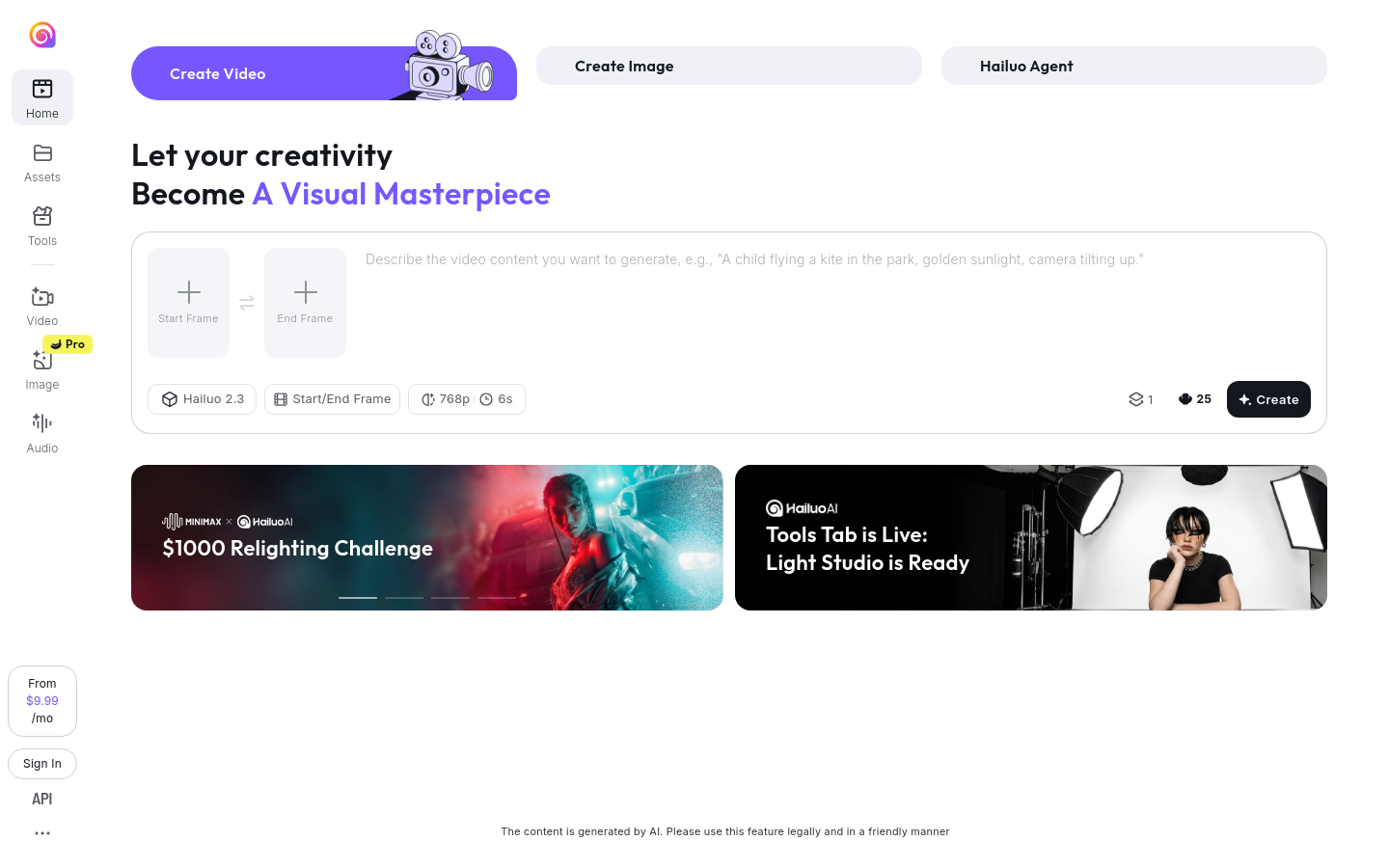Viewport: 1389px width, 868px height.
Task: Open the API link
Action: [42, 799]
